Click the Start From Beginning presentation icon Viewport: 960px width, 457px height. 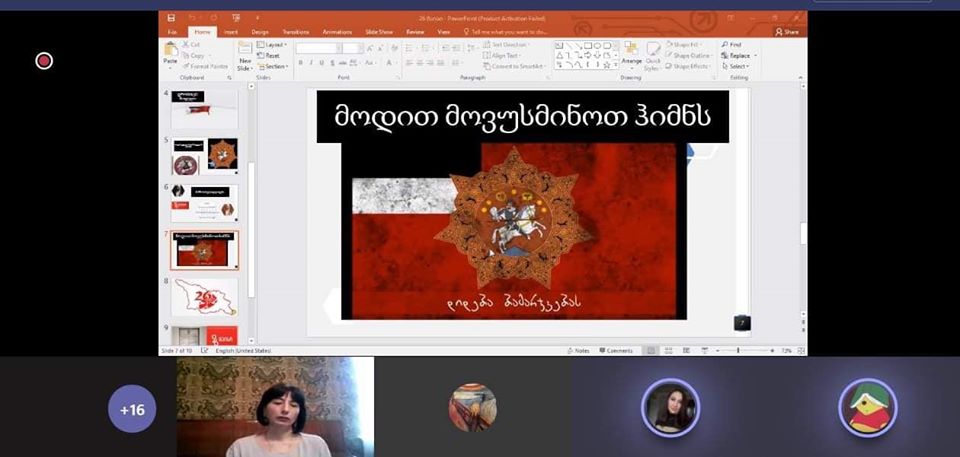pos(236,18)
